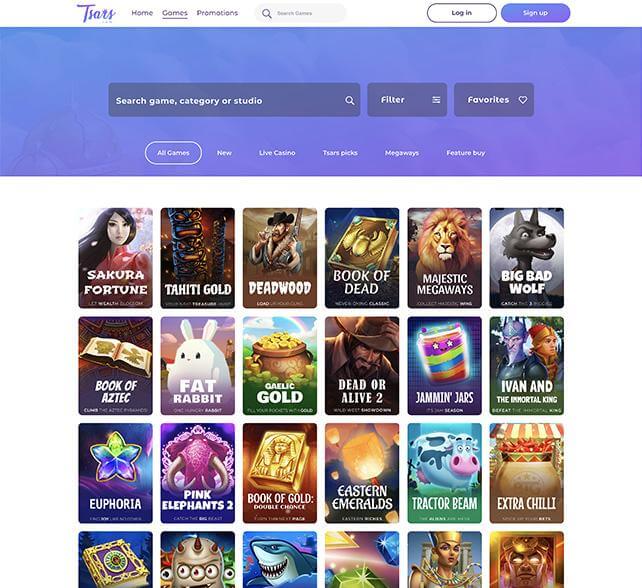Open the Filter options
This screenshot has height=588, width=642.
pos(407,100)
